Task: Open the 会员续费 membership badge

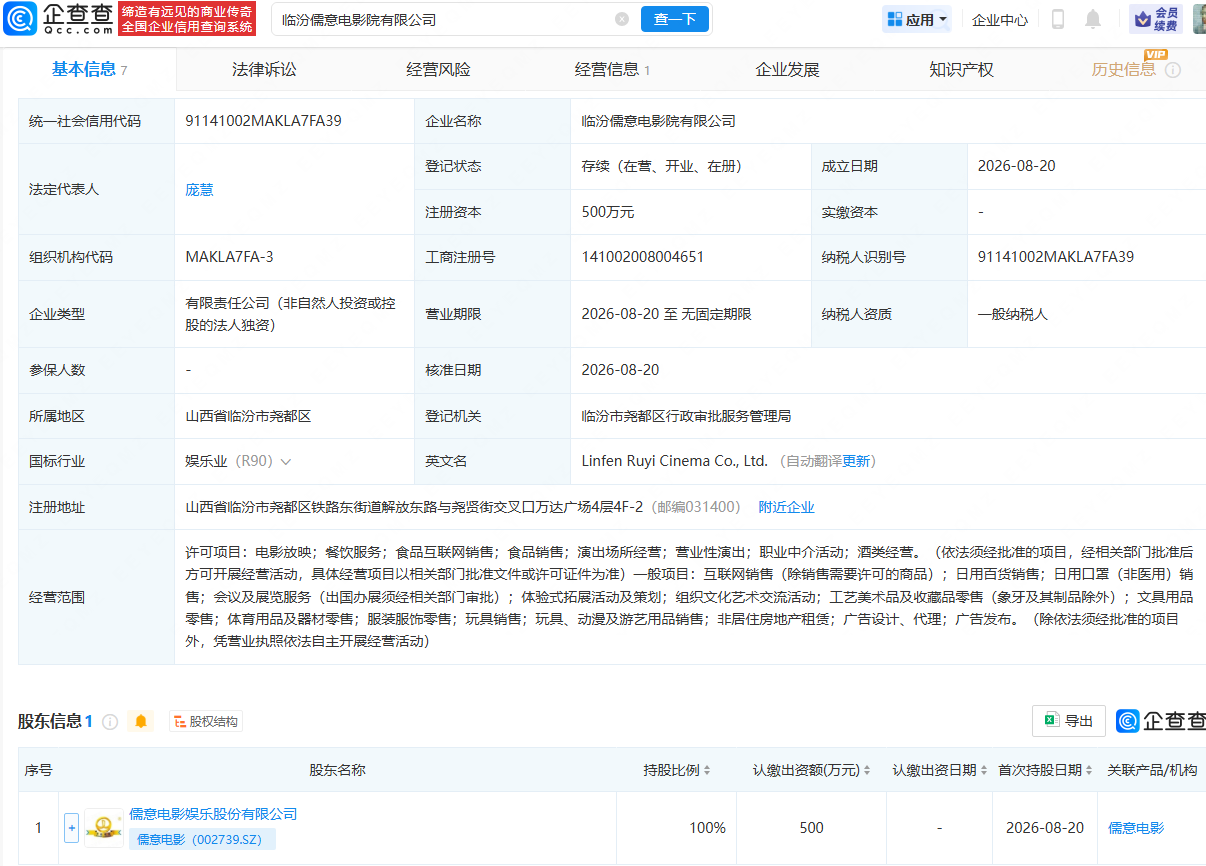Action: [1156, 19]
